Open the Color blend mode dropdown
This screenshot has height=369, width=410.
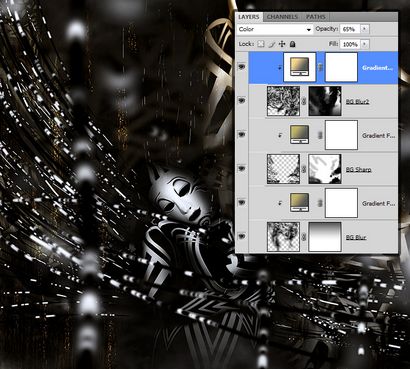coord(275,29)
